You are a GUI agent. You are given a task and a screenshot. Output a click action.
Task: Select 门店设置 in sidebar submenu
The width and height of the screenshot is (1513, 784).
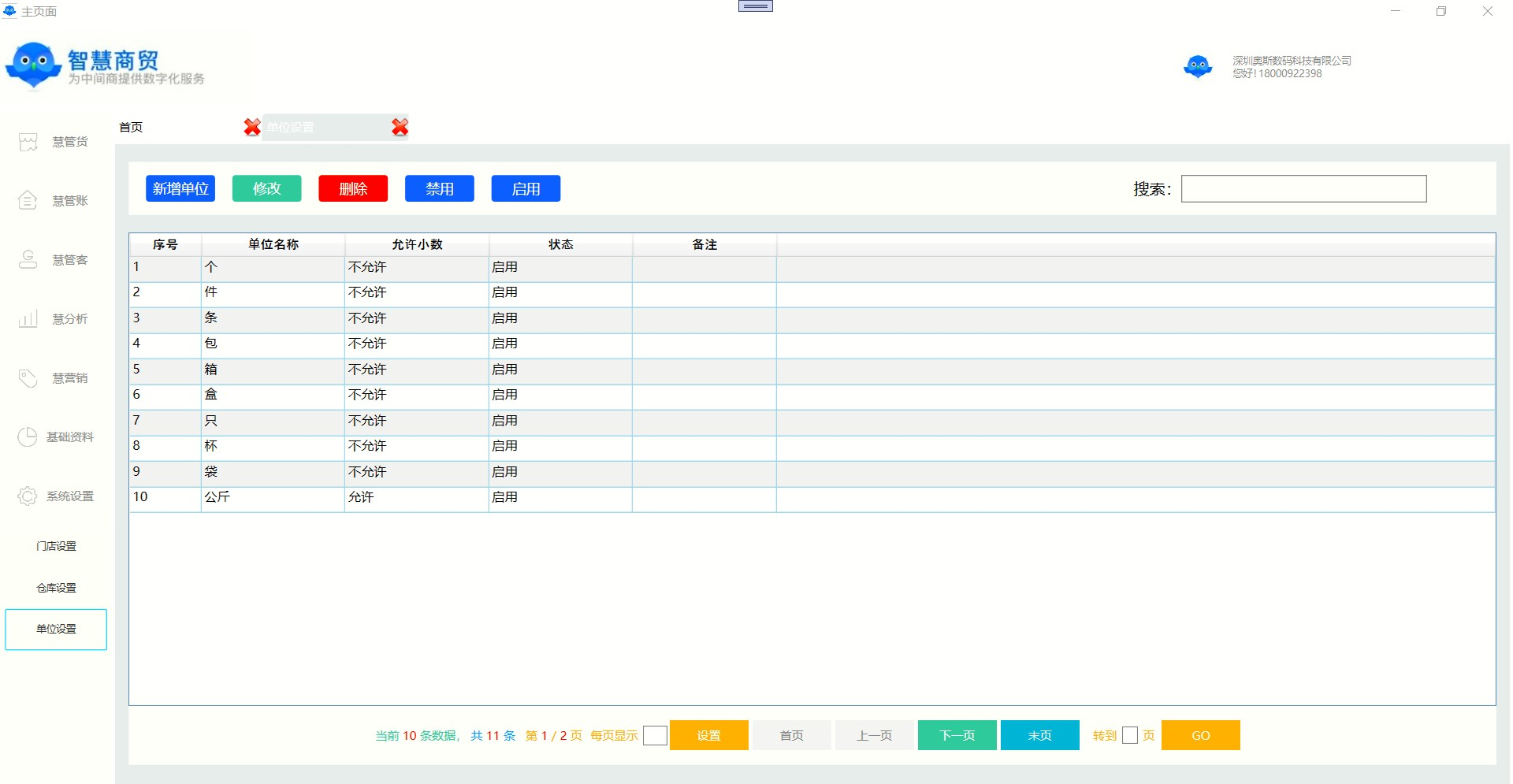tap(56, 546)
